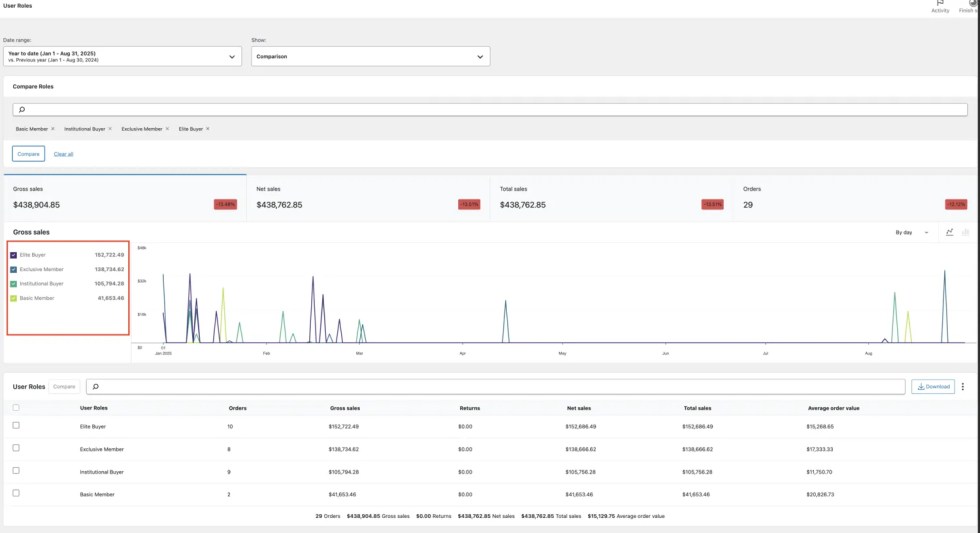Switch chart to line view icon

coord(949,232)
